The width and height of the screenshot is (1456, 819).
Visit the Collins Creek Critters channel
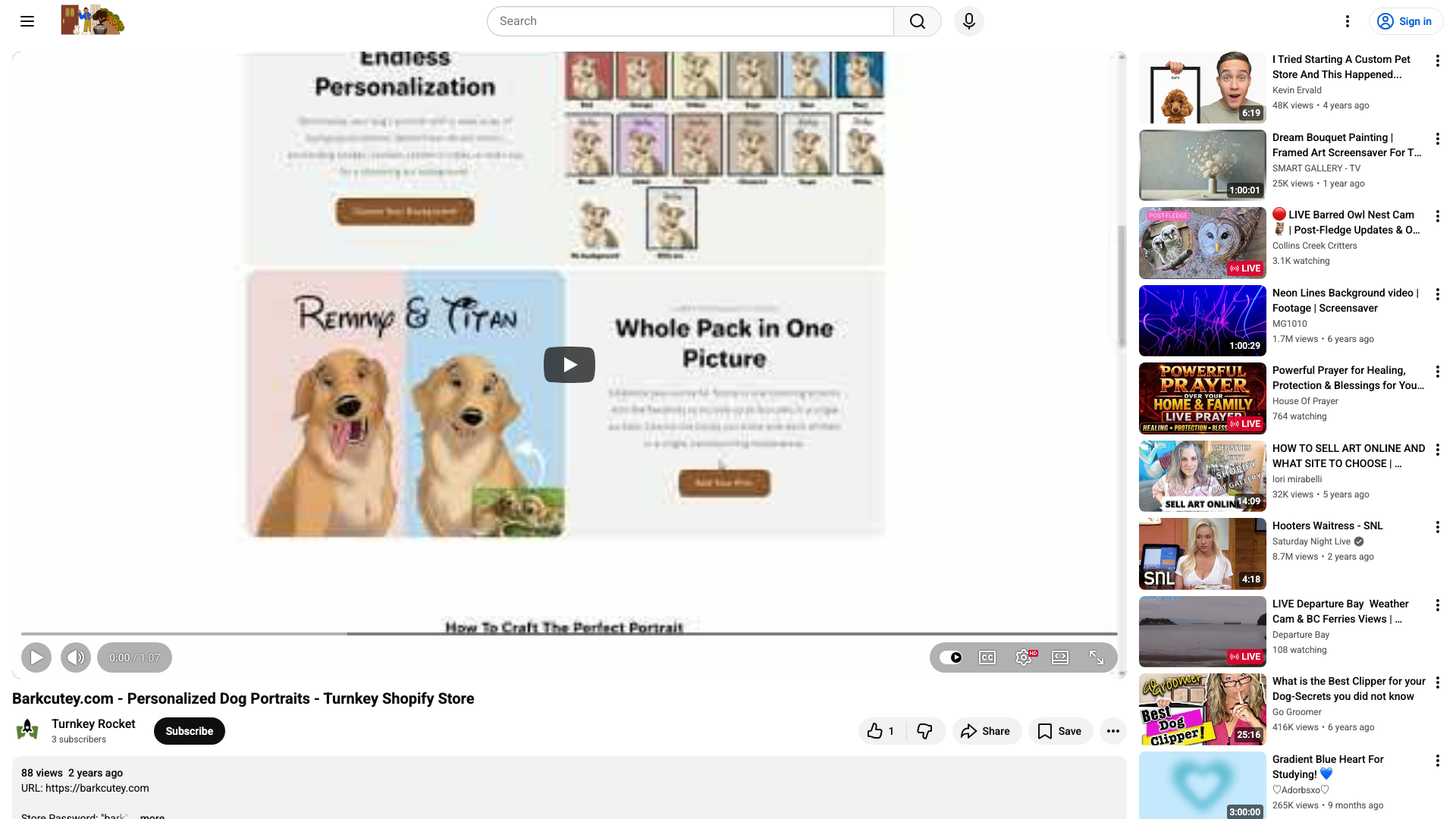[x=1315, y=246]
